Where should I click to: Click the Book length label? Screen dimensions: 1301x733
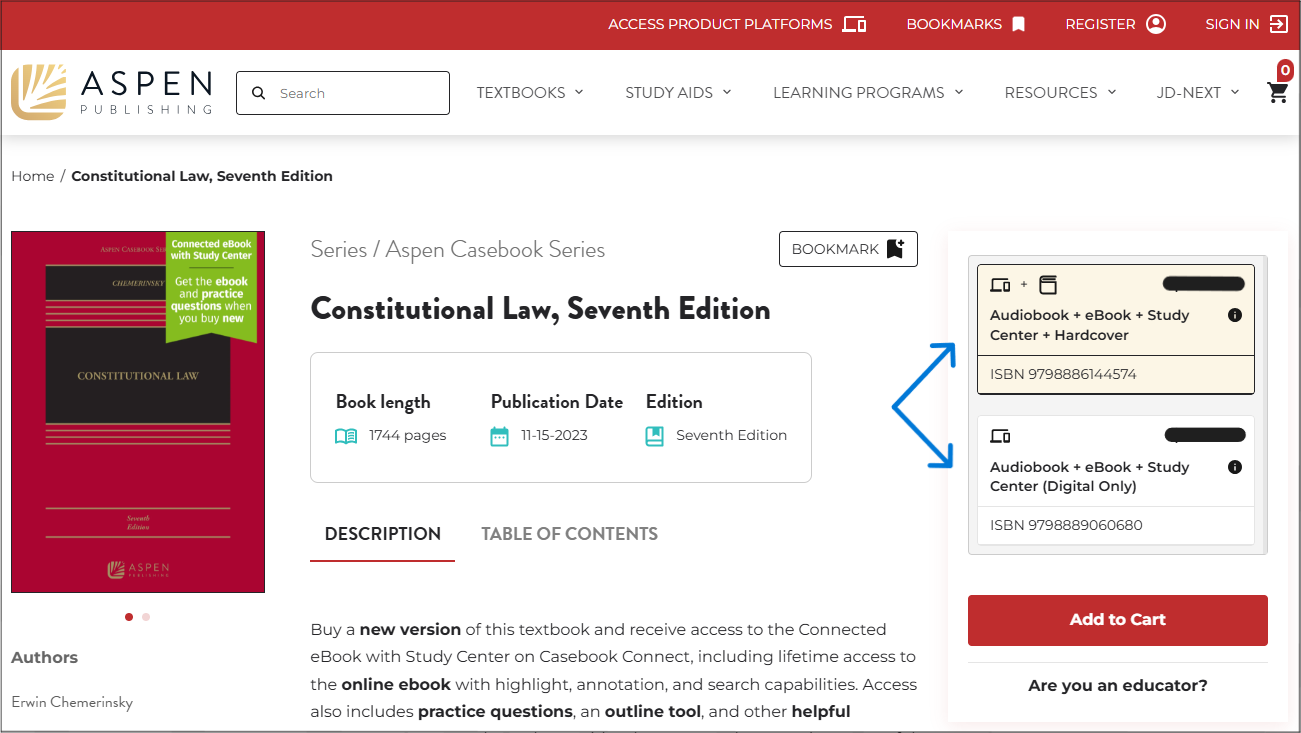pyautogui.click(x=383, y=402)
